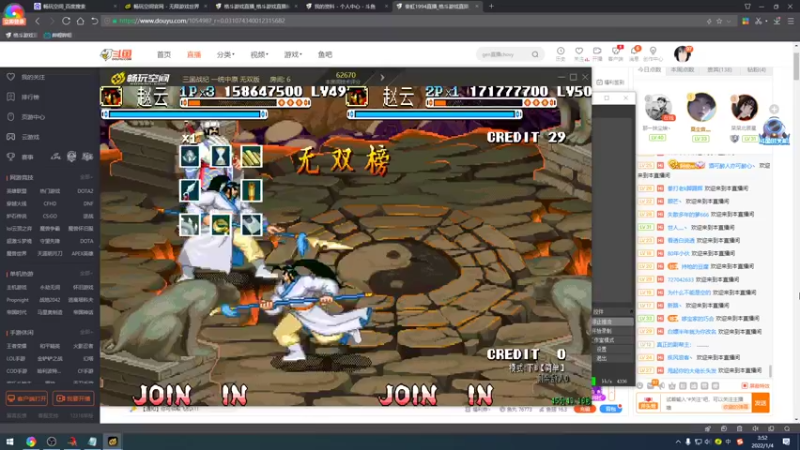Image resolution: width=800 pixels, height=450 pixels.
Task: Select the 本周 contribution tab
Action: coord(682,70)
